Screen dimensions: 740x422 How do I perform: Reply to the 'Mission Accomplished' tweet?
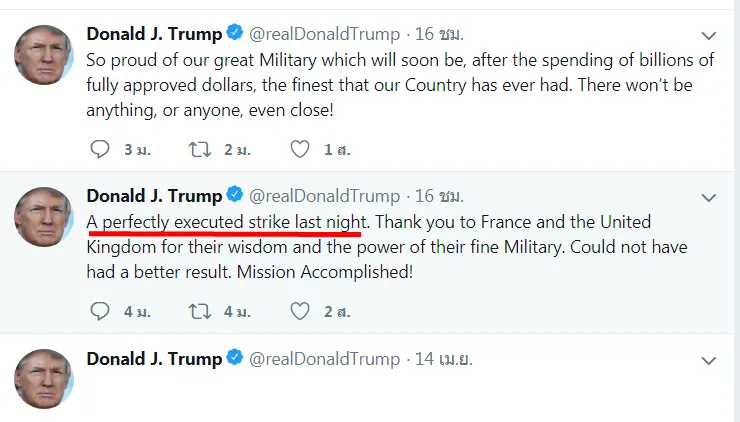[100, 311]
